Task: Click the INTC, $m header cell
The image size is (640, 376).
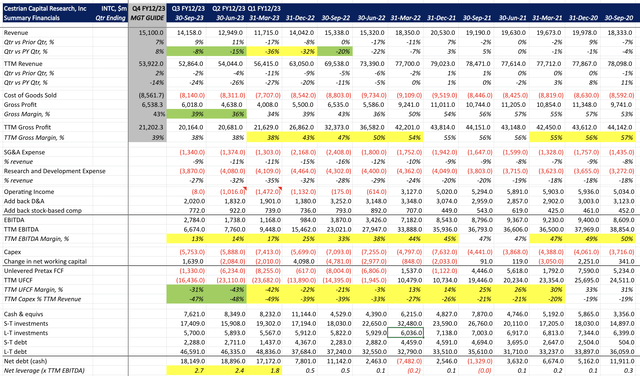Action: [114, 8]
